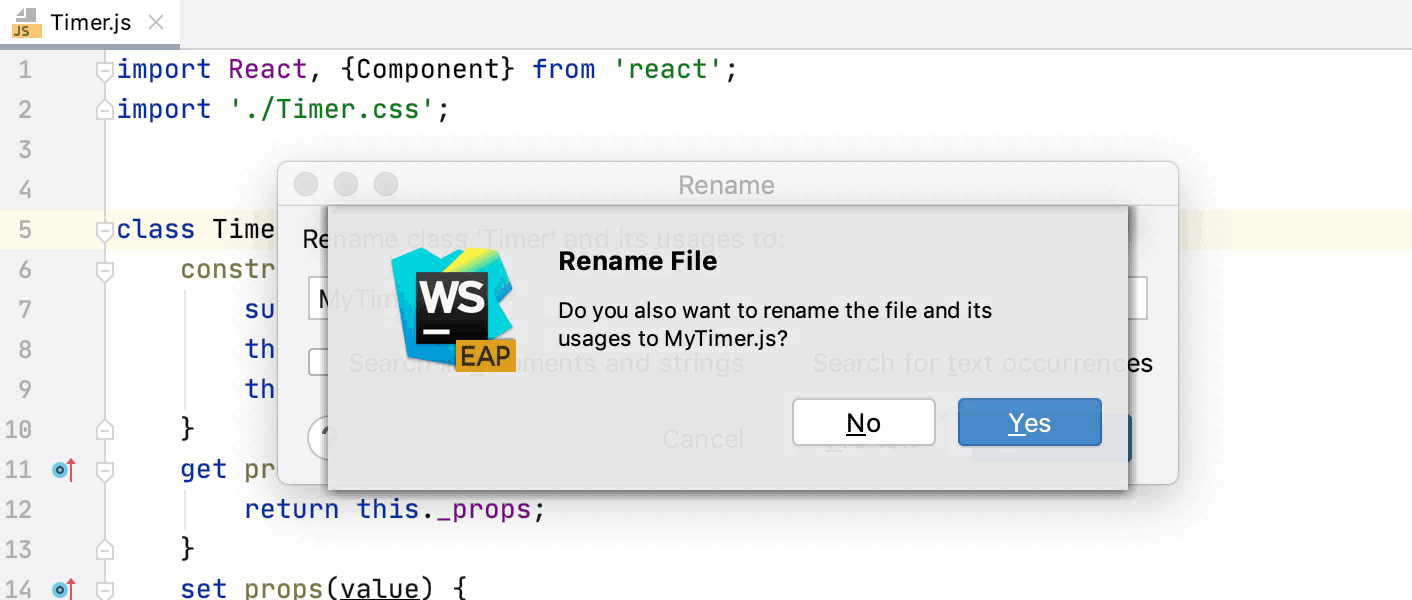Click override gutter icon on line 11
The width and height of the screenshot is (1412, 600).
(65, 469)
